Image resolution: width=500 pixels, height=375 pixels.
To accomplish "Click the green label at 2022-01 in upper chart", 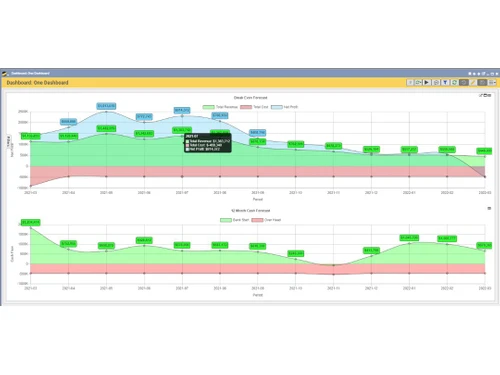I will tap(409, 149).
